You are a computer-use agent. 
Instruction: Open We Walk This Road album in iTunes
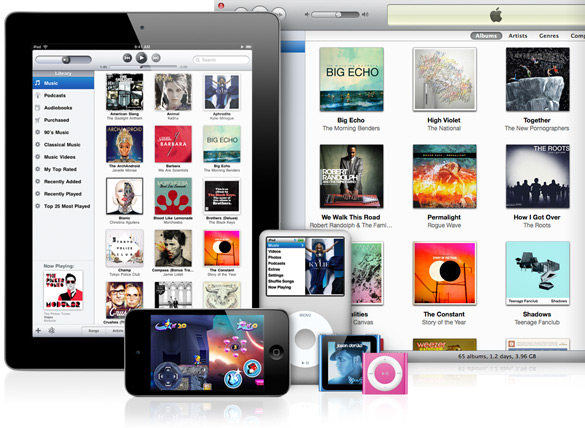point(351,176)
